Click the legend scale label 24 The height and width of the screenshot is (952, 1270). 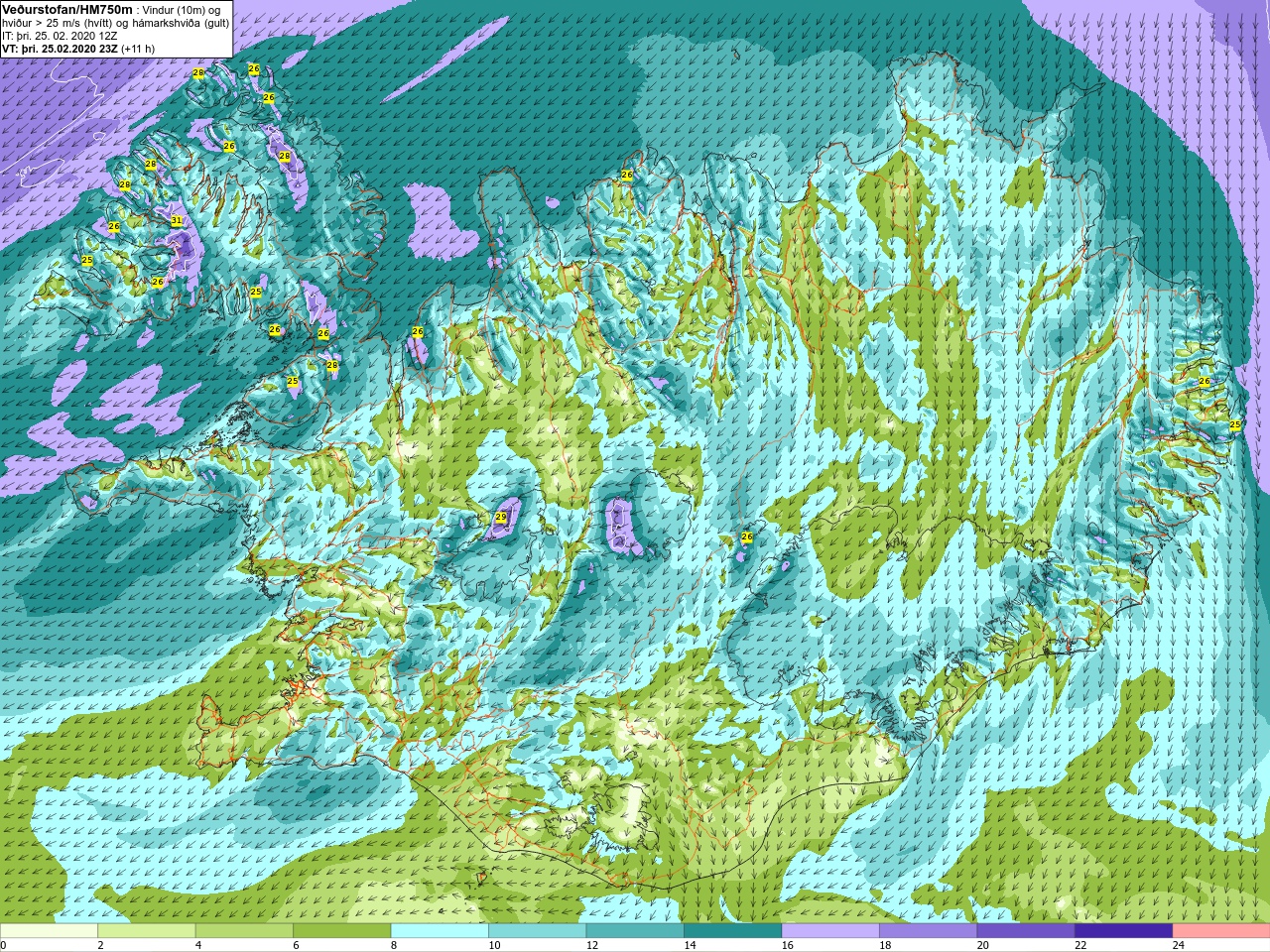pos(1179,945)
